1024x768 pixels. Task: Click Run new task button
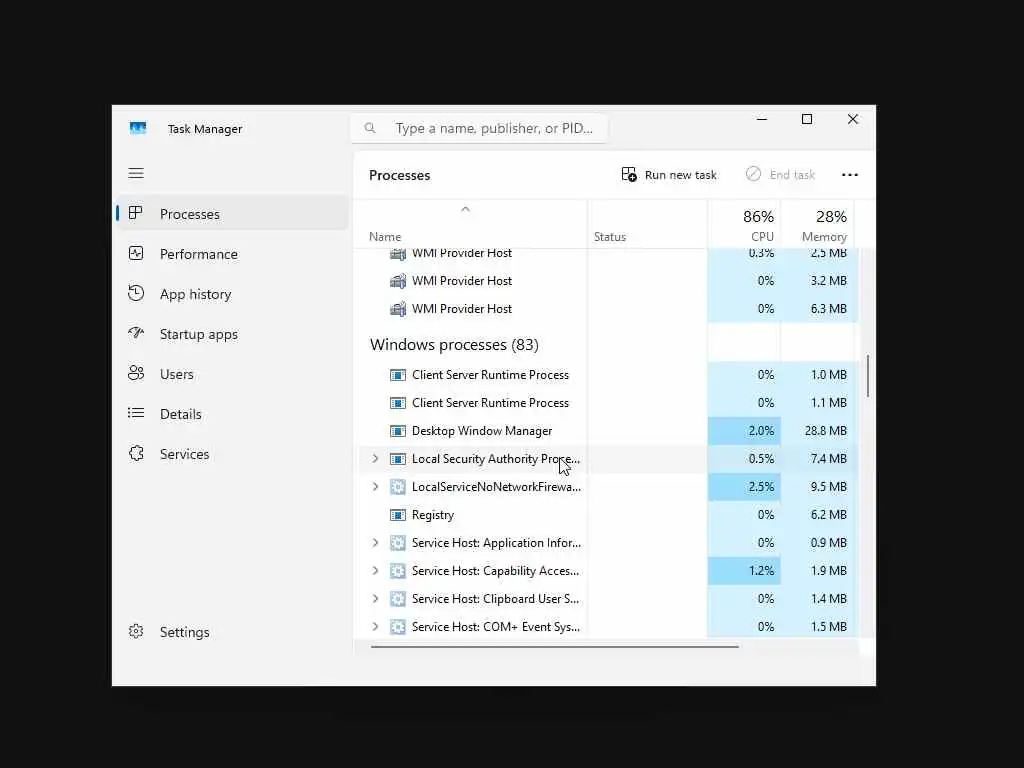(669, 174)
